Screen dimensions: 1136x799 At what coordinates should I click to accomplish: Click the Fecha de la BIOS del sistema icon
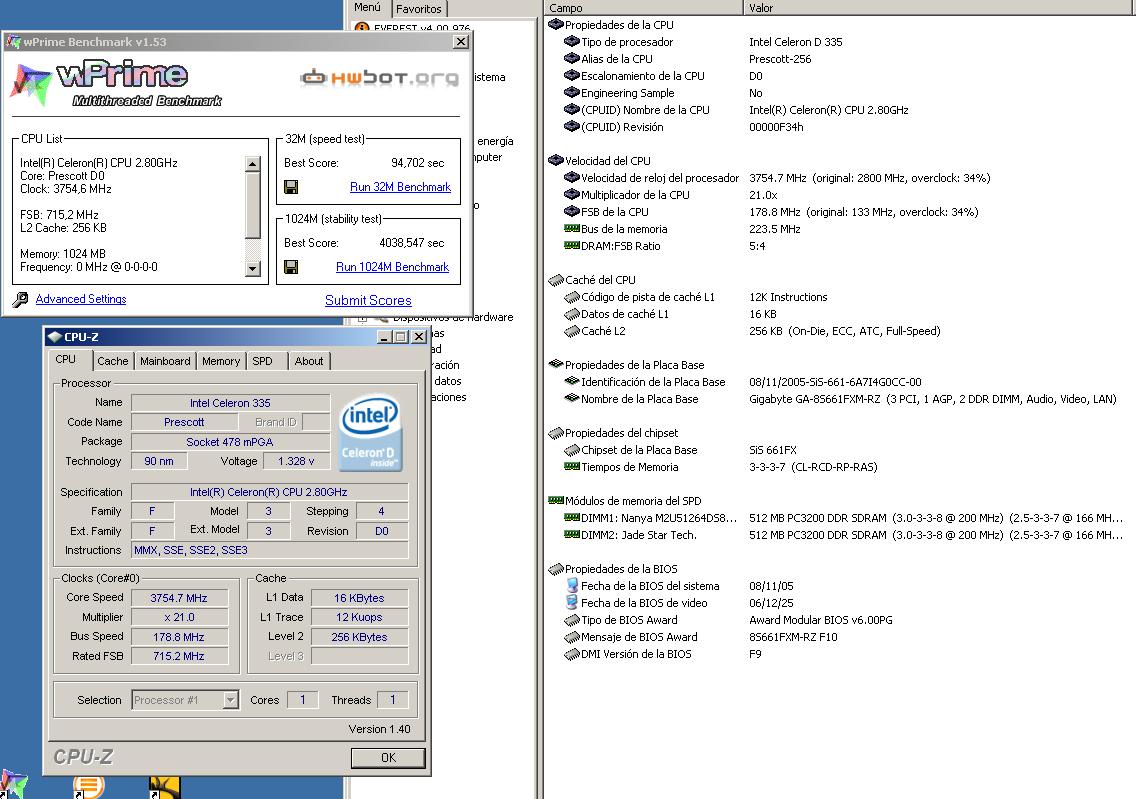point(572,585)
